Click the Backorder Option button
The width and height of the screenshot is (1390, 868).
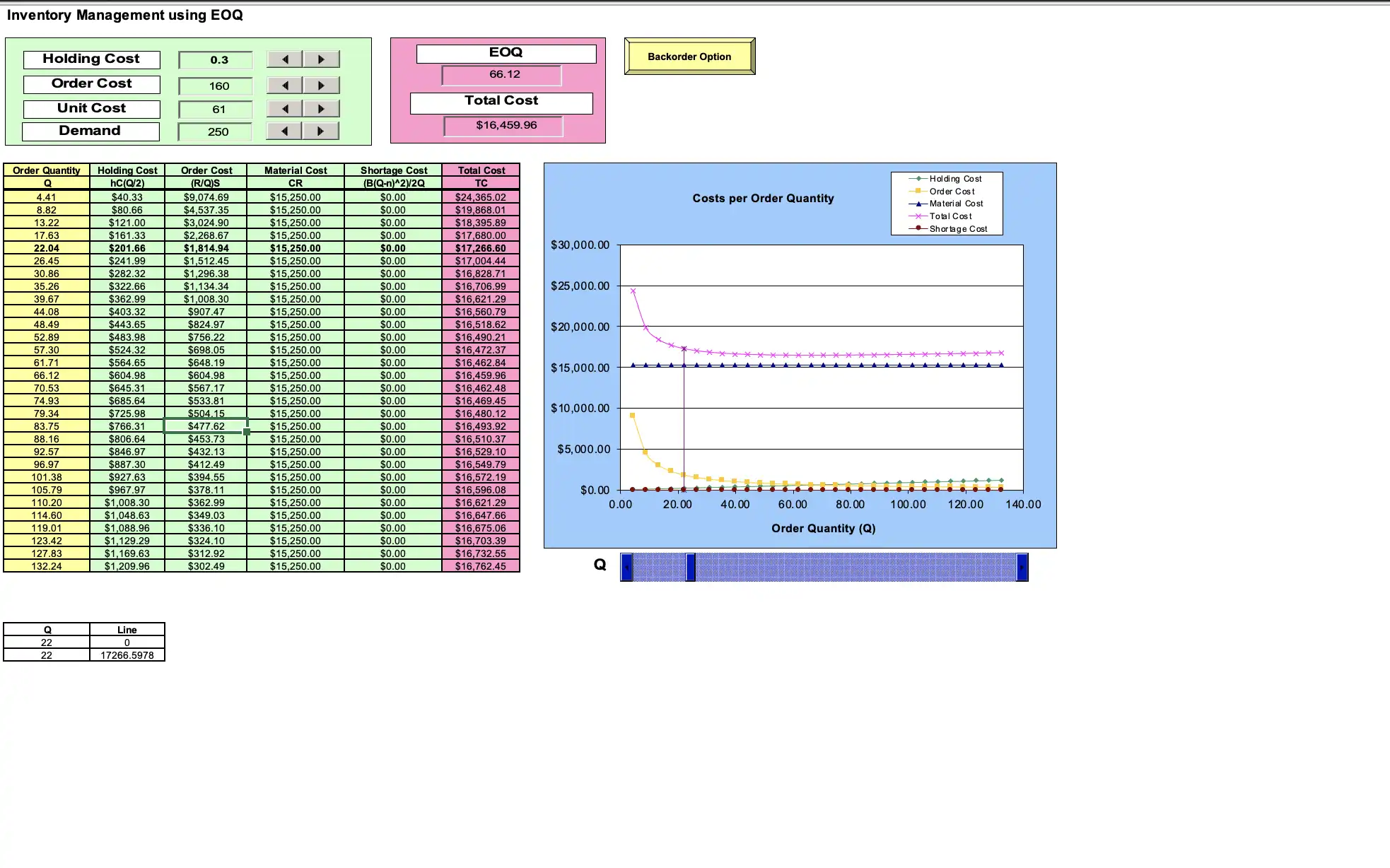point(689,57)
